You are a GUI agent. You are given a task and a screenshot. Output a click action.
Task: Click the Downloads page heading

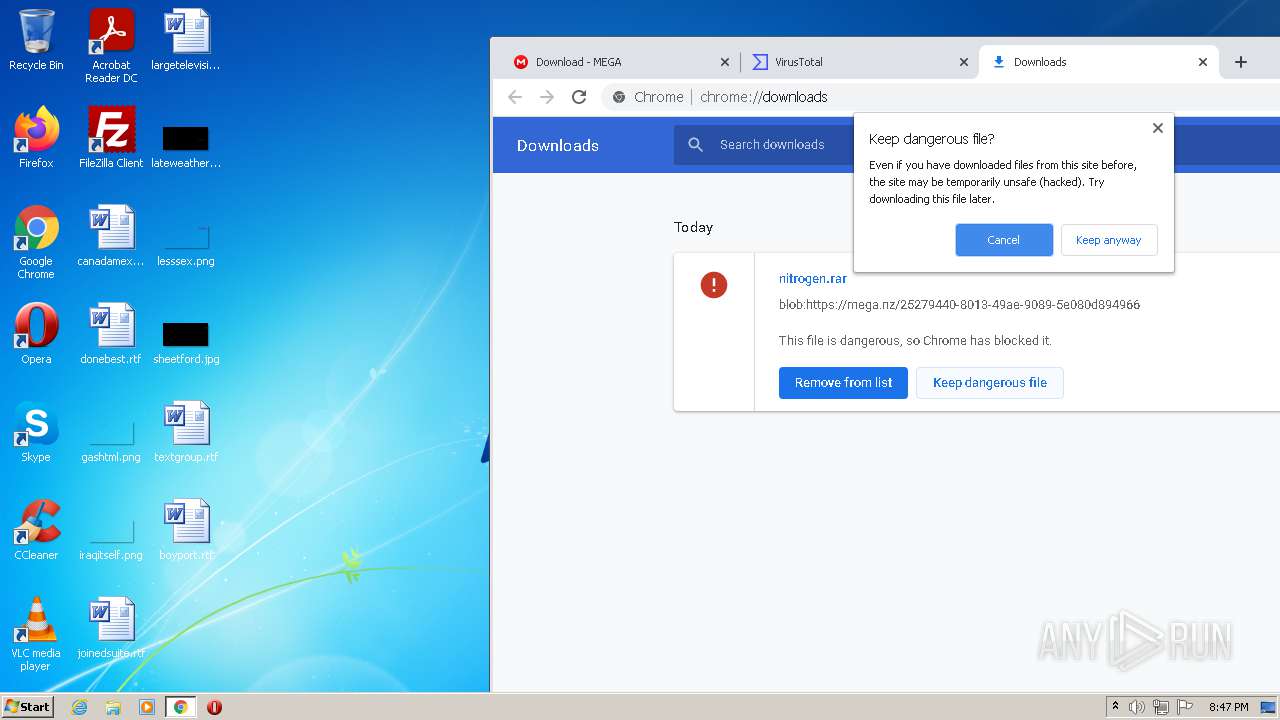click(557, 146)
